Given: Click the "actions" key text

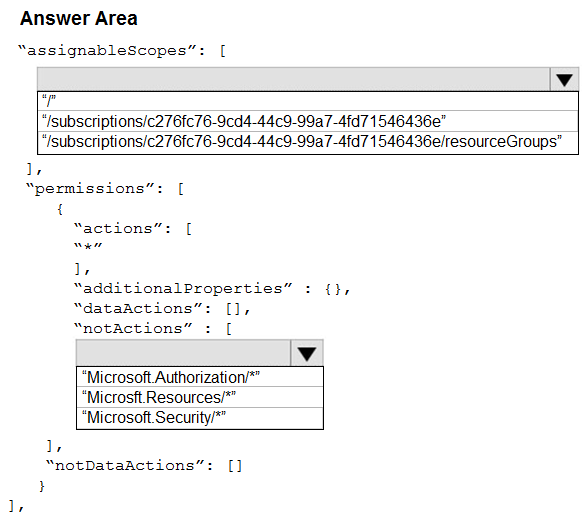Looking at the screenshot, I should (118, 229).
